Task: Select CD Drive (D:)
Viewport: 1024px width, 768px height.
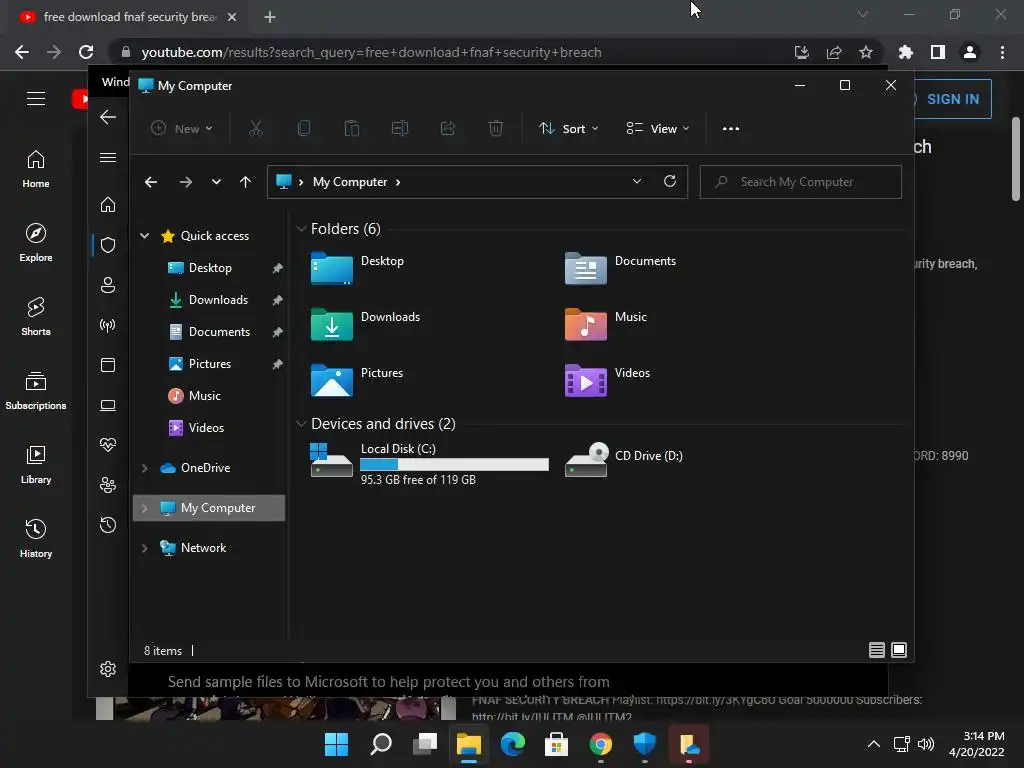Action: point(624,459)
